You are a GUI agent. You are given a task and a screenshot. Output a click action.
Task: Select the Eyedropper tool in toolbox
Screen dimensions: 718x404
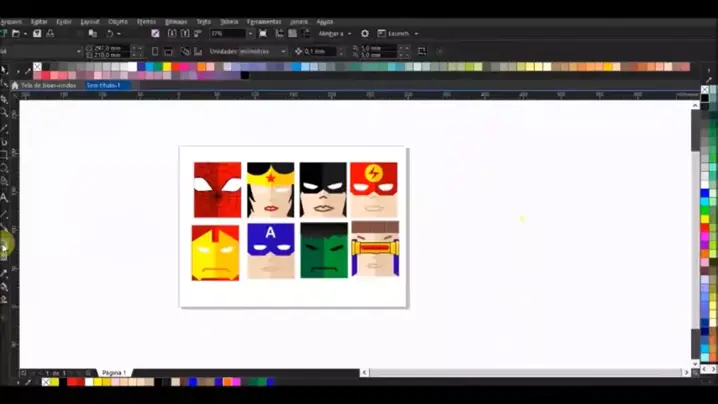click(4, 273)
